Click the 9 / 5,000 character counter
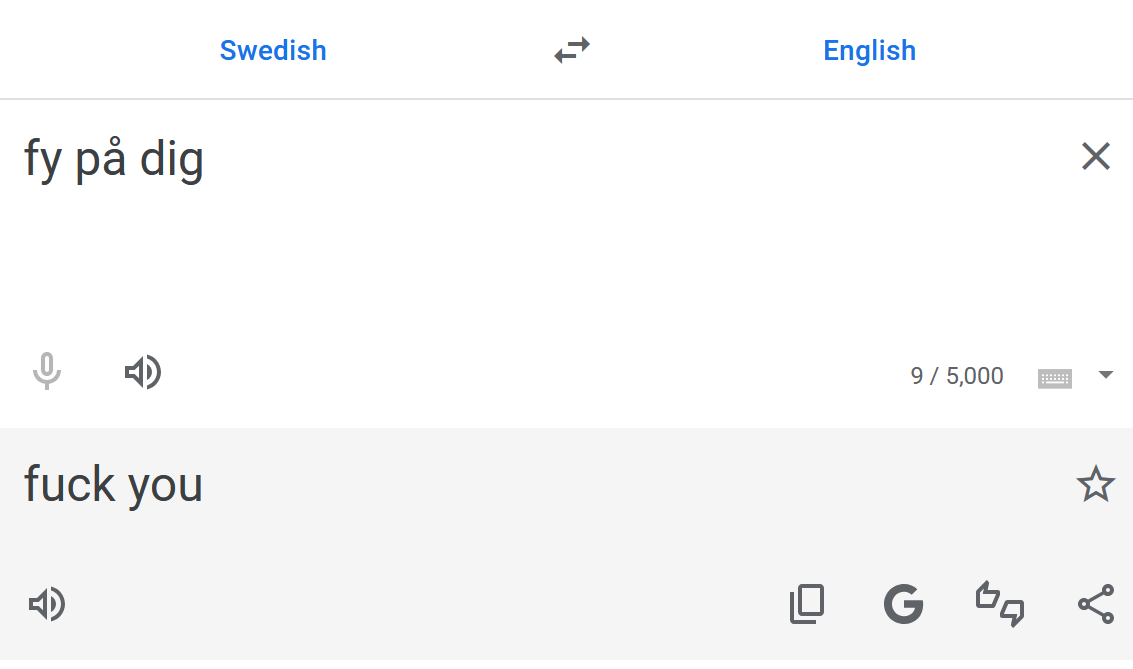 pyautogui.click(x=957, y=376)
